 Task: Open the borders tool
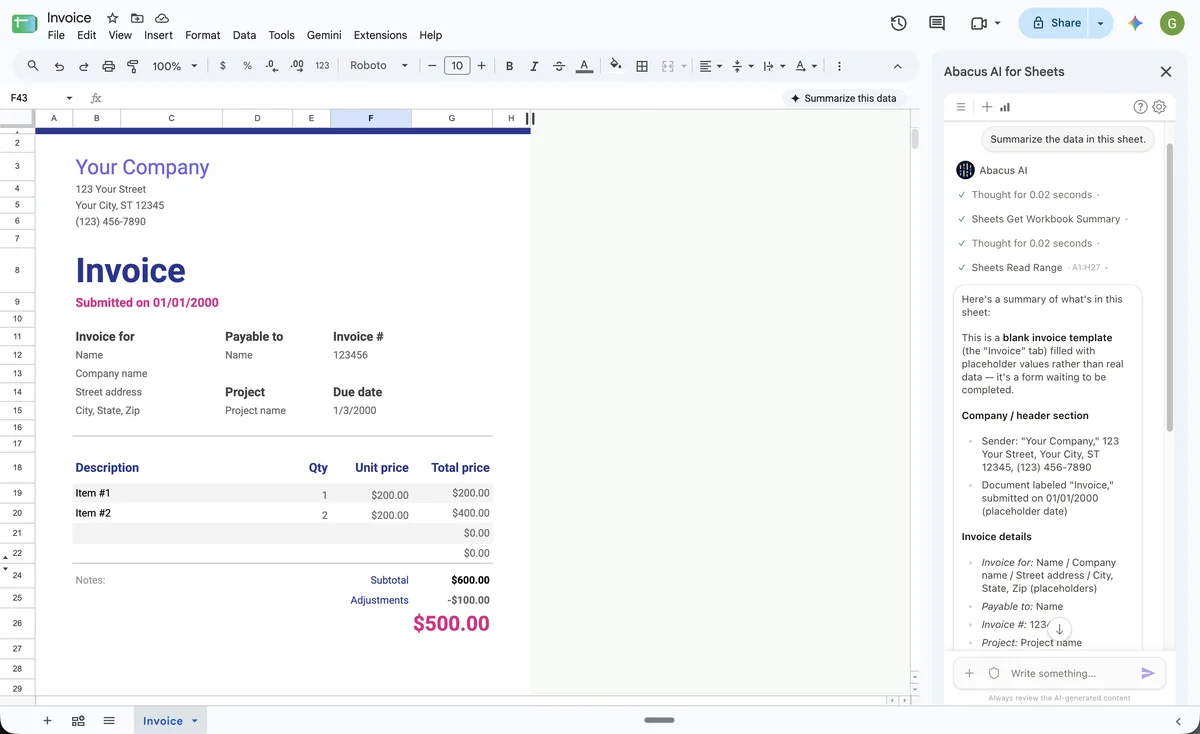coord(642,66)
